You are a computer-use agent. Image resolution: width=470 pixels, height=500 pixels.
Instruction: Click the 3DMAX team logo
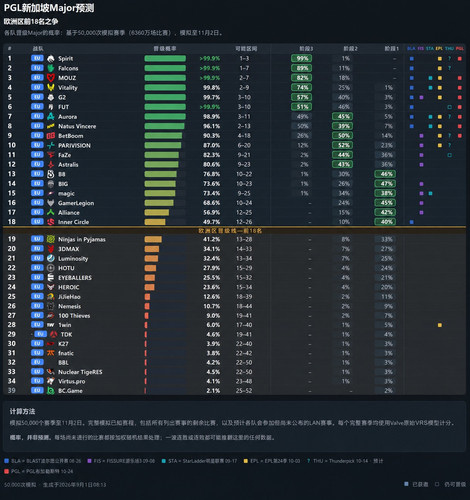pyautogui.click(x=51, y=249)
